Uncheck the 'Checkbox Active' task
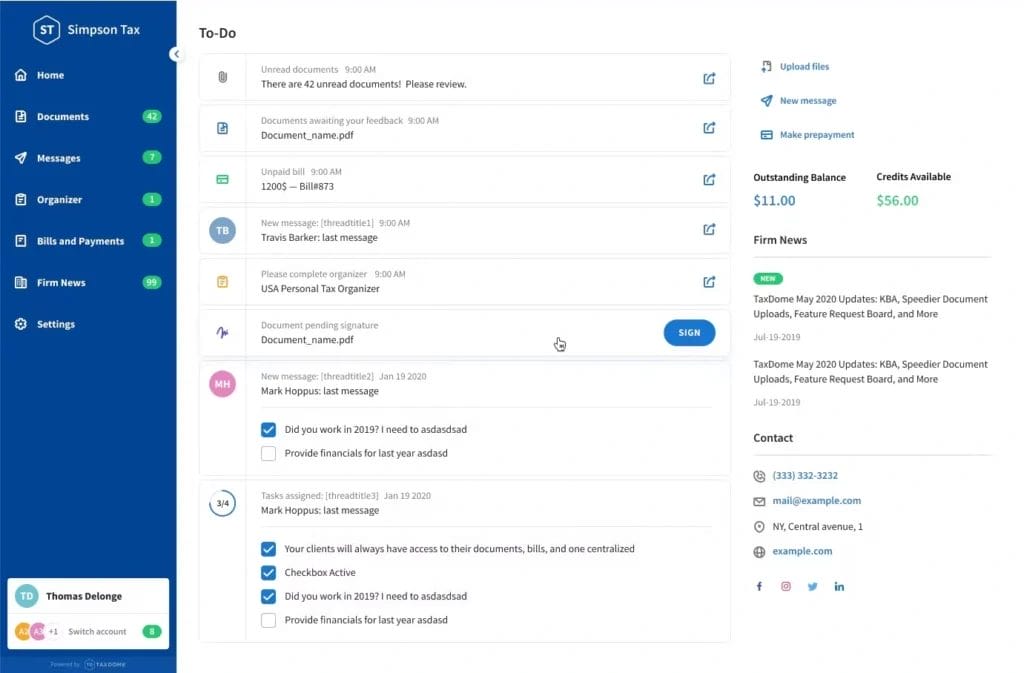This screenshot has width=1024, height=673. (268, 573)
